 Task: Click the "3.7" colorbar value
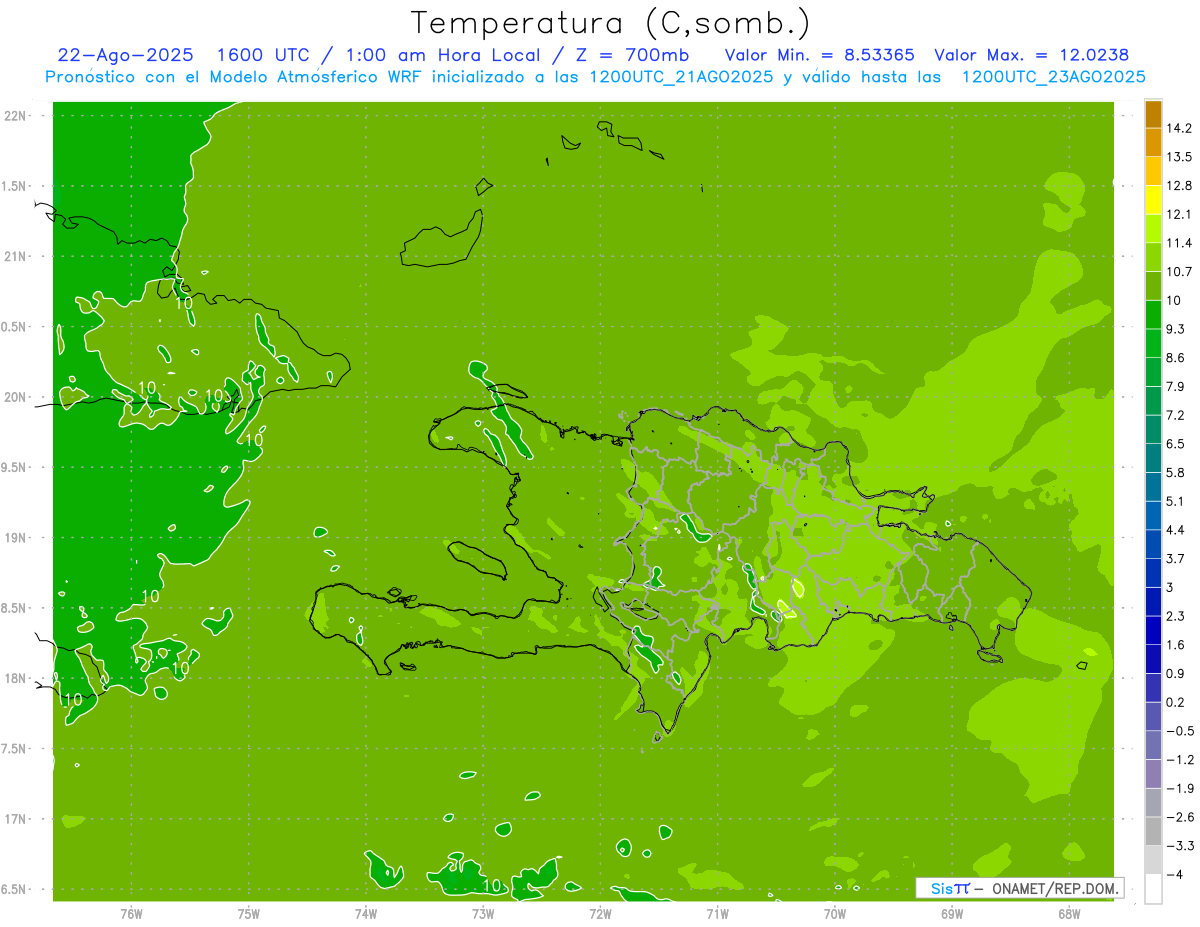click(1175, 558)
